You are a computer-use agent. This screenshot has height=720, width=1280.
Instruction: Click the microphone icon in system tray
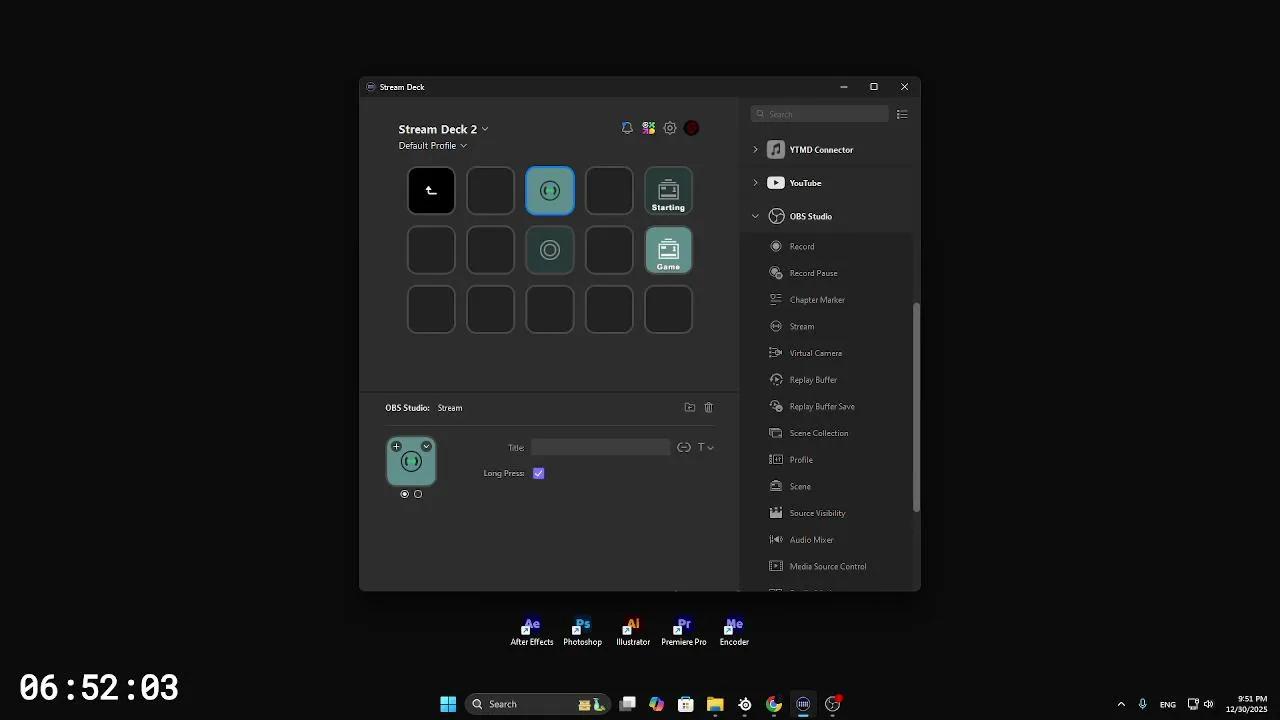(1143, 704)
